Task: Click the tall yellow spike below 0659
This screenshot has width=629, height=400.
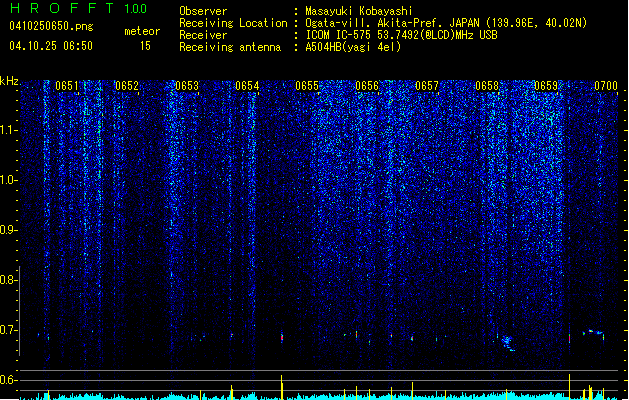Action: click(569, 387)
